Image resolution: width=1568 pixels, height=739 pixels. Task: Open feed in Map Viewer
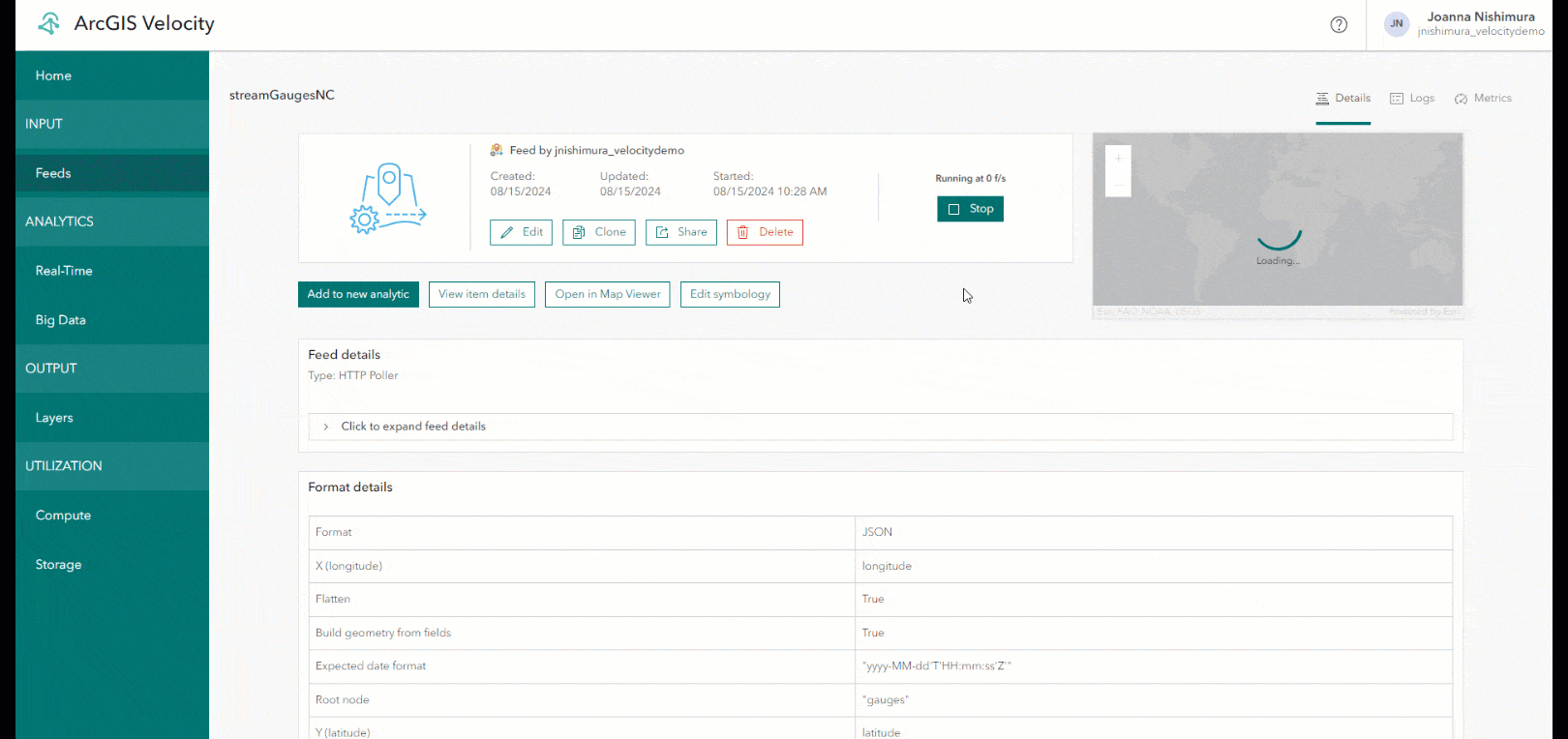pyautogui.click(x=608, y=294)
